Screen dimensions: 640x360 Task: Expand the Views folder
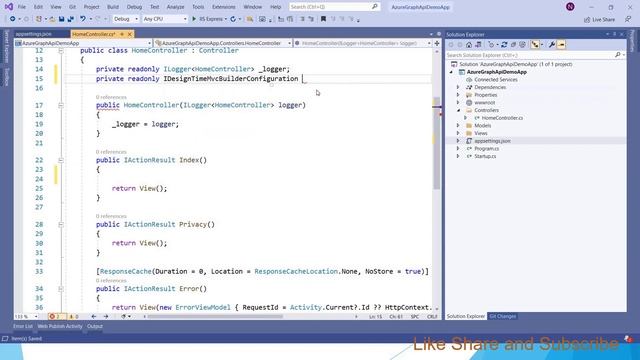tap(458, 133)
